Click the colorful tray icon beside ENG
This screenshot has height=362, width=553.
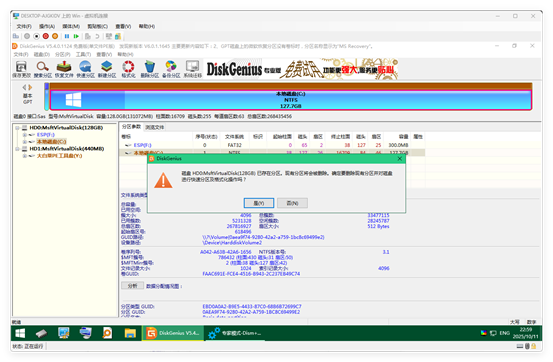pyautogui.click(x=484, y=333)
